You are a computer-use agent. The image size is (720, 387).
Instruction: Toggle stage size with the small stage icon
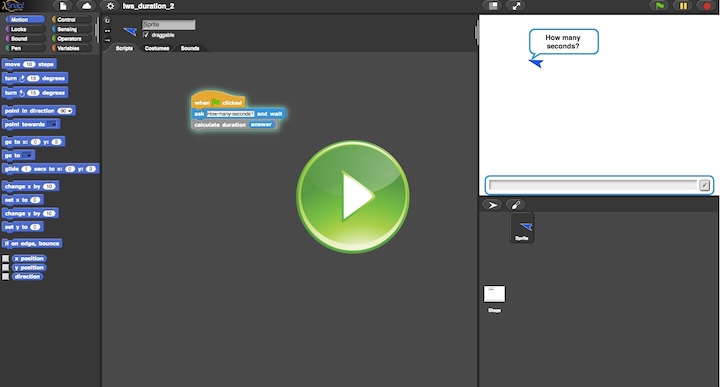click(x=493, y=6)
